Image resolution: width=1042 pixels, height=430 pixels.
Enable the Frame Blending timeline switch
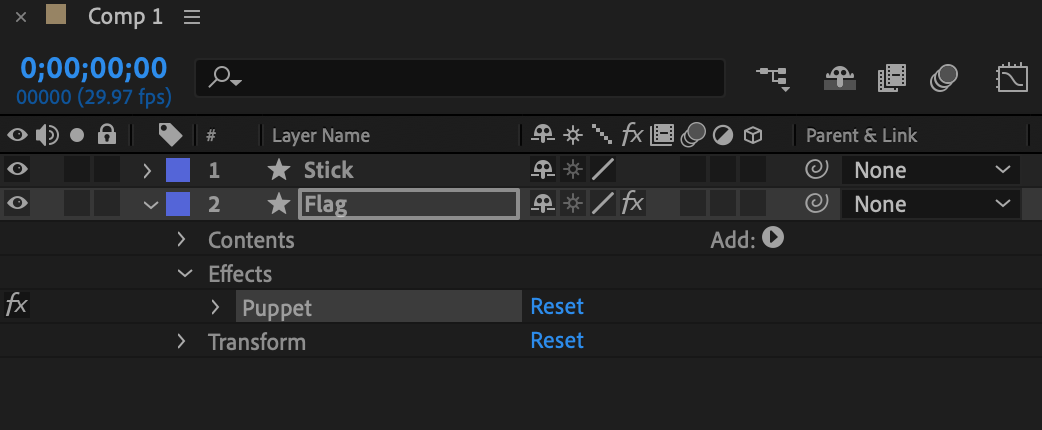pyautogui.click(x=891, y=77)
